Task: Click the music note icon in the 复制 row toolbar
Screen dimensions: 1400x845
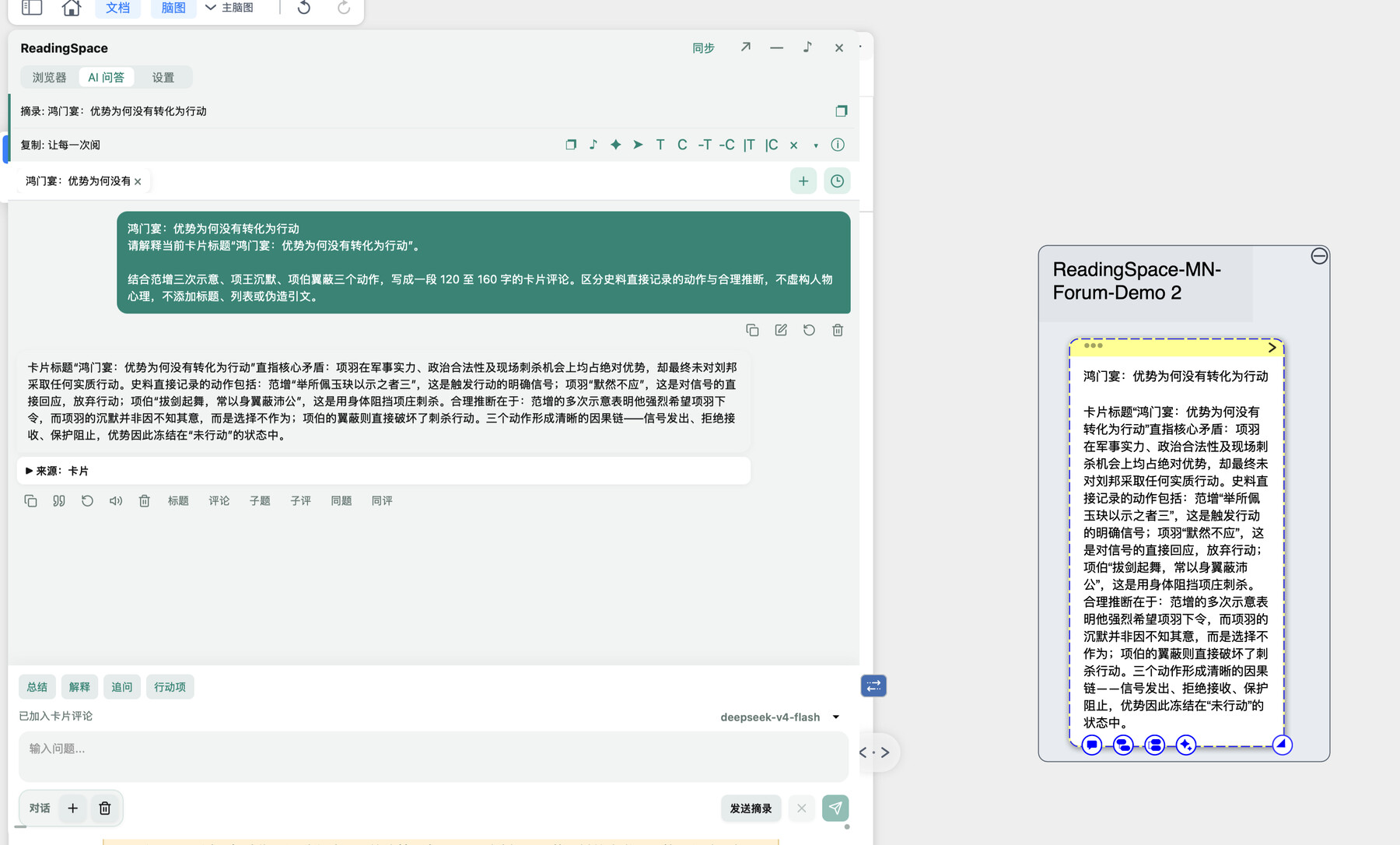Action: (x=593, y=145)
